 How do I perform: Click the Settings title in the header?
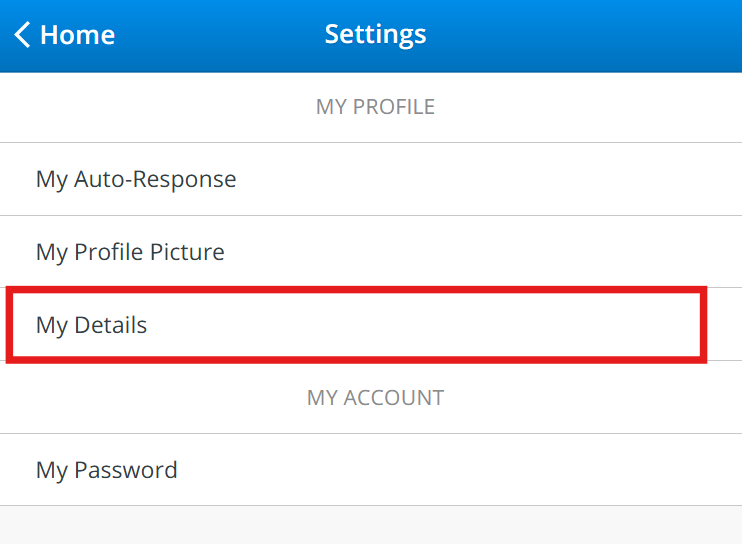point(375,35)
